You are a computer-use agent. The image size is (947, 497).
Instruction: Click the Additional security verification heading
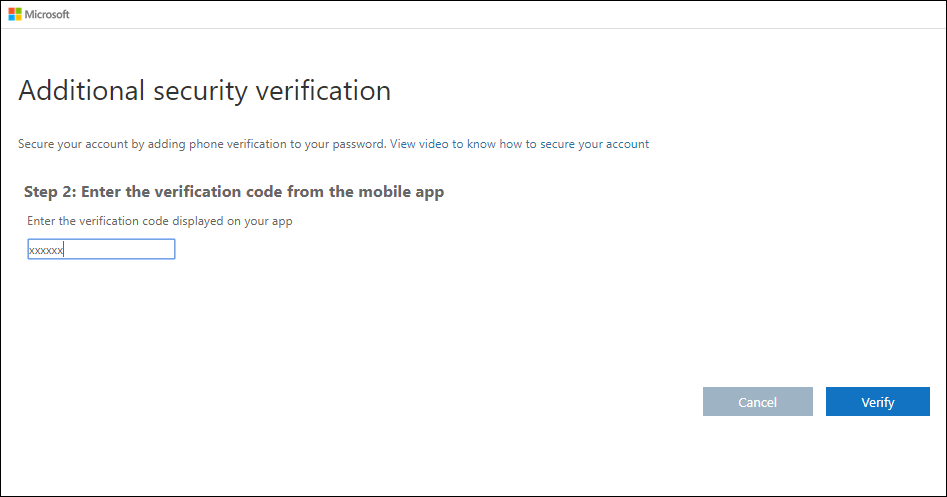pos(204,91)
